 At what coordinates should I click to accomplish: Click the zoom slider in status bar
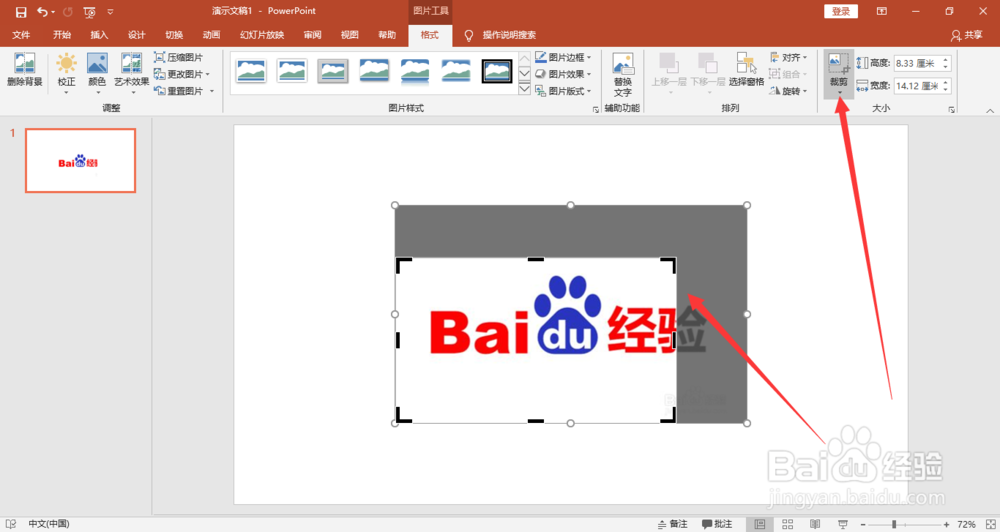pyautogui.click(x=902, y=524)
